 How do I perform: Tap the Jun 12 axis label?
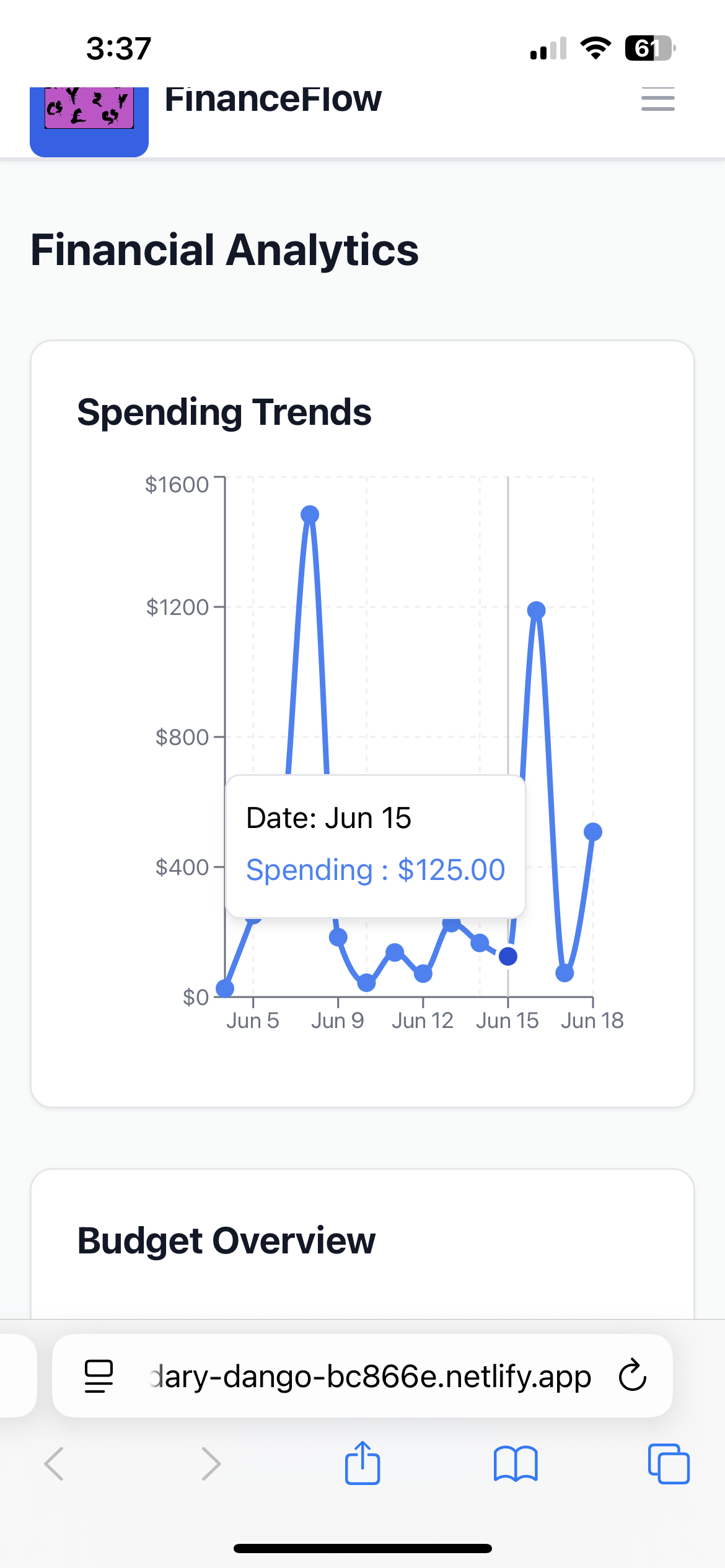[423, 1021]
